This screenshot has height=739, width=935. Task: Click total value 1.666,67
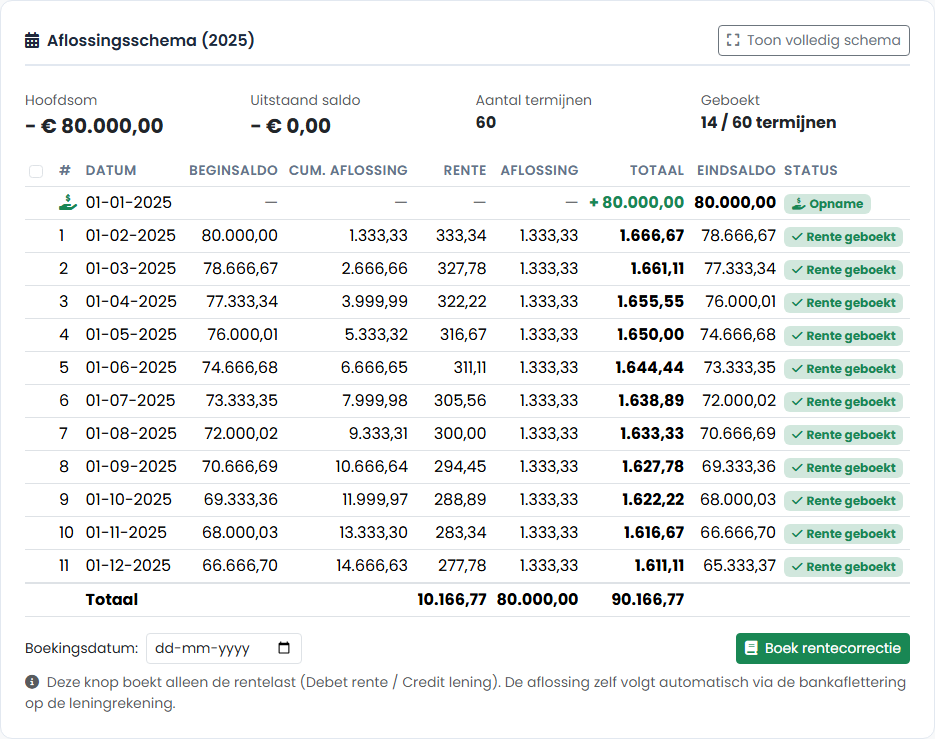pyautogui.click(x=652, y=236)
